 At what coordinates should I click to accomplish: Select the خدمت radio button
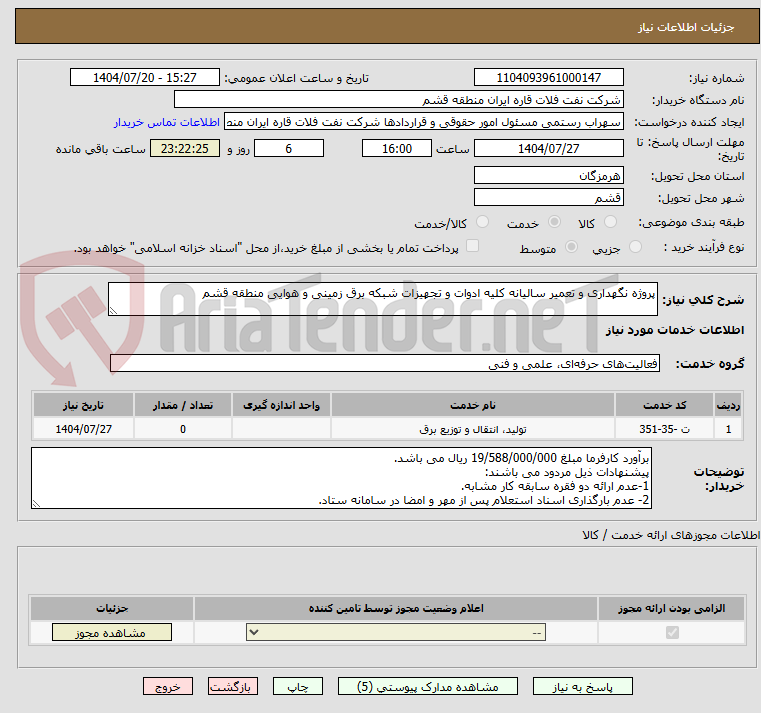coord(554,222)
